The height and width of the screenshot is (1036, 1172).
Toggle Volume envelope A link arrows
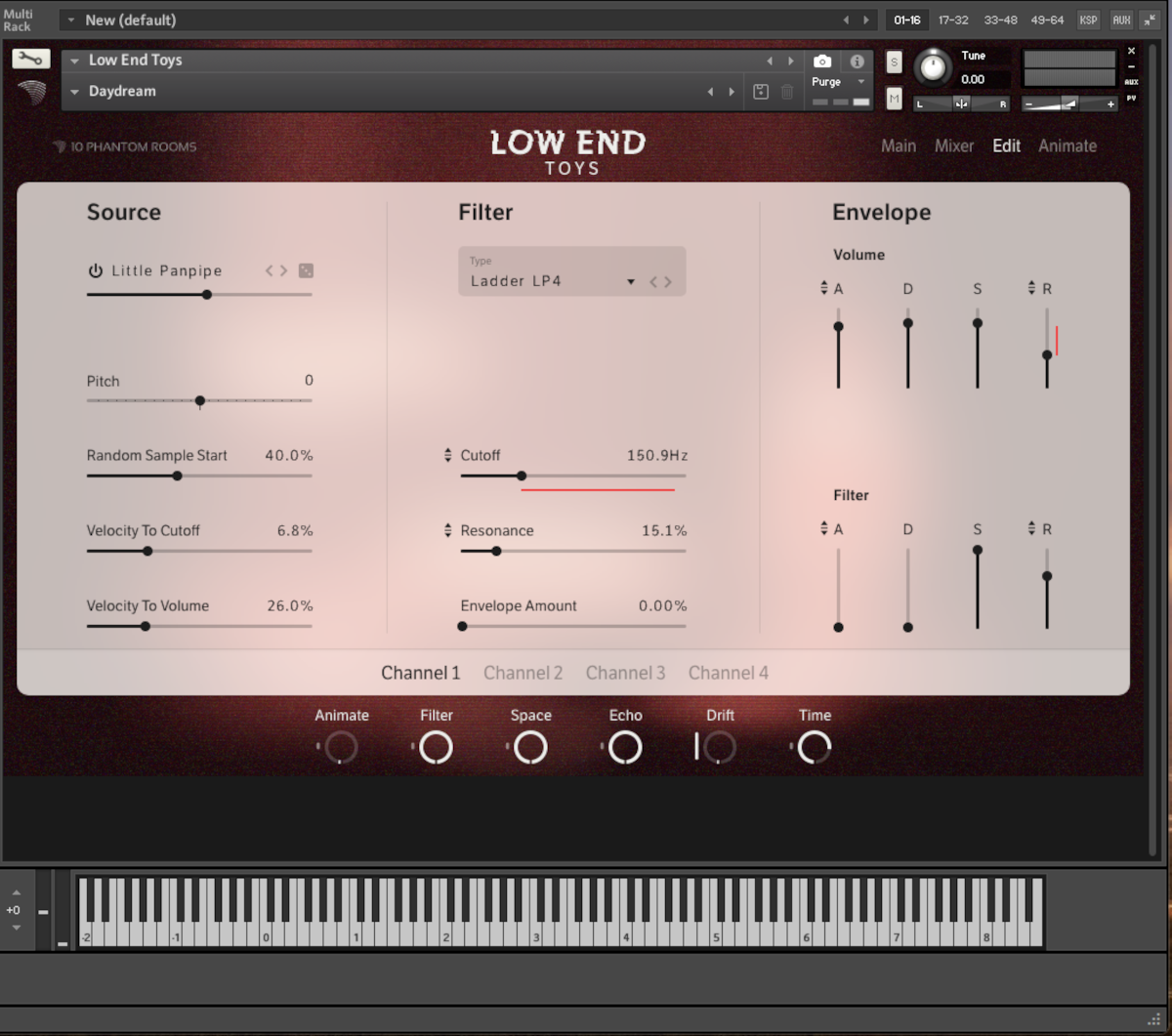point(824,288)
